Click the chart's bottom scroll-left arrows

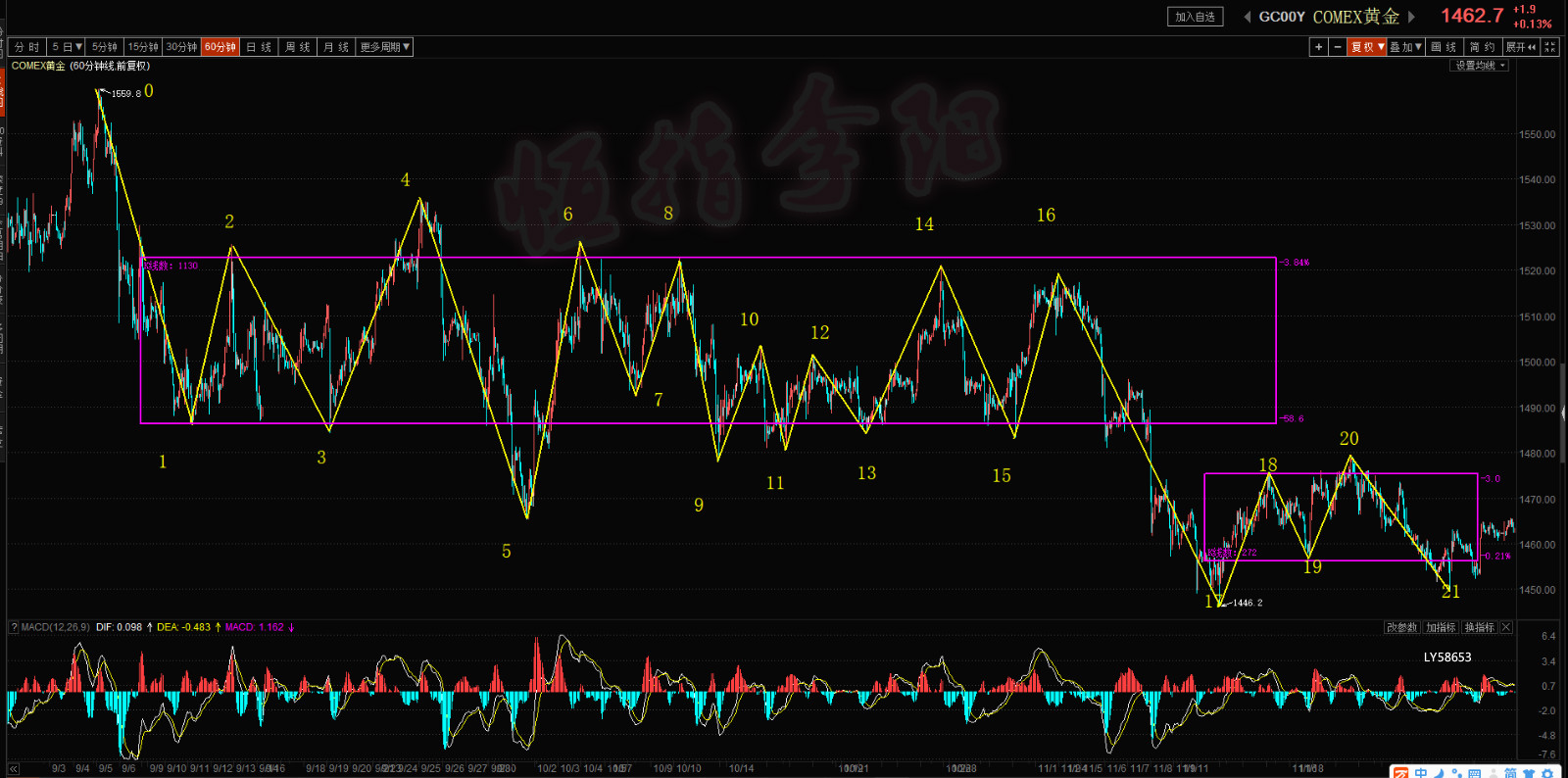(x=14, y=768)
